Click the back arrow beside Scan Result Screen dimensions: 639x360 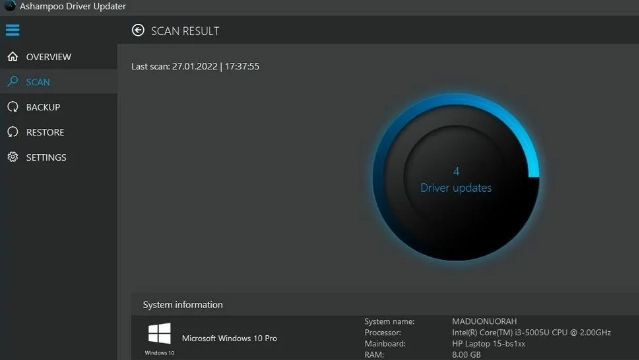click(x=138, y=30)
